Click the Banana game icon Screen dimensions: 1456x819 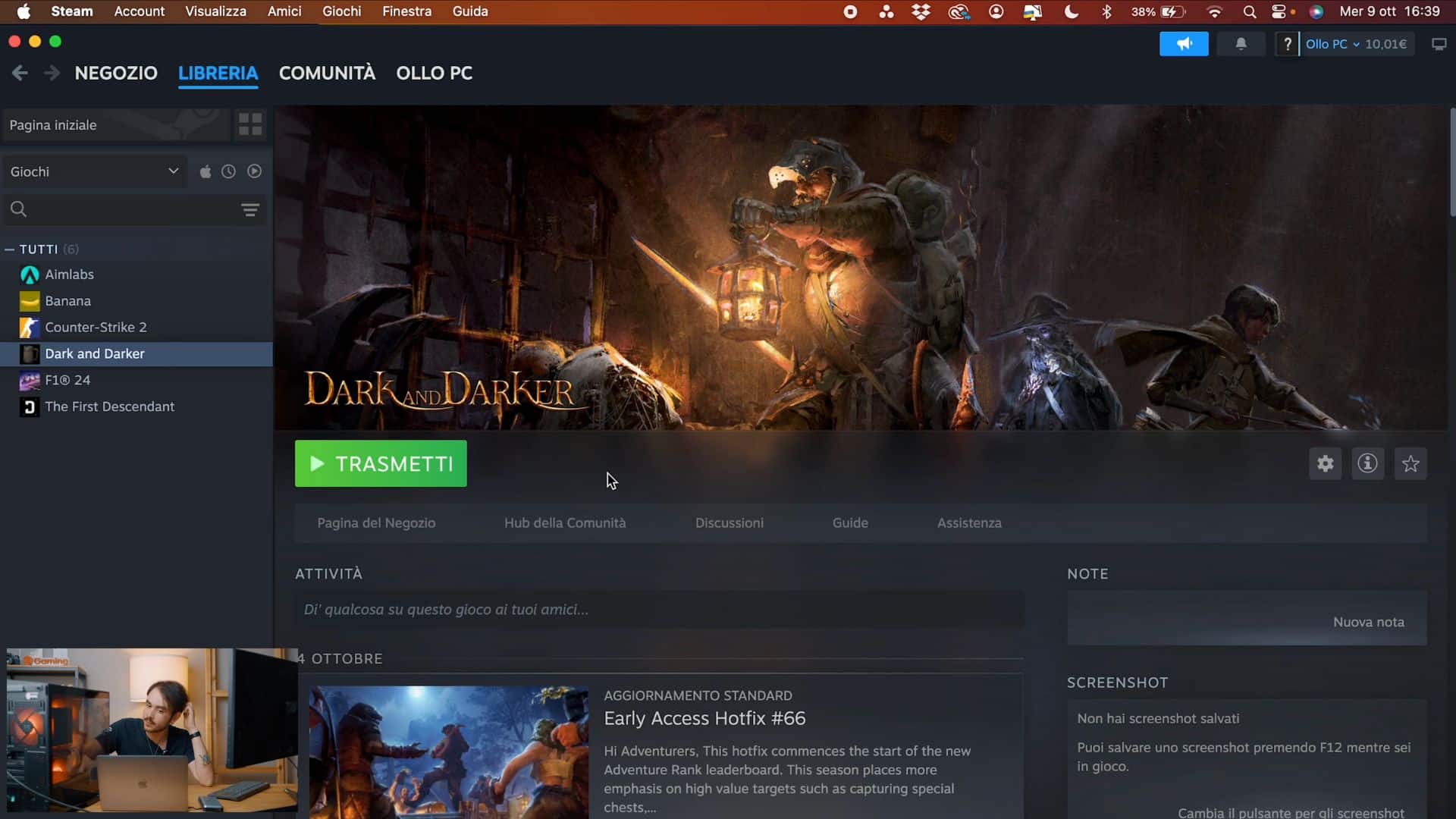click(30, 301)
